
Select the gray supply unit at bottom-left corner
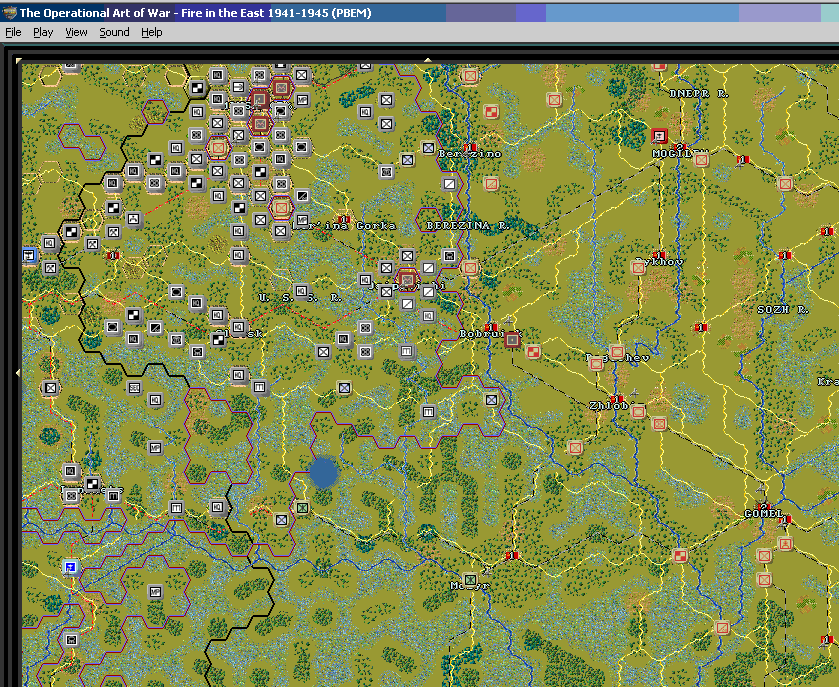coord(71,639)
